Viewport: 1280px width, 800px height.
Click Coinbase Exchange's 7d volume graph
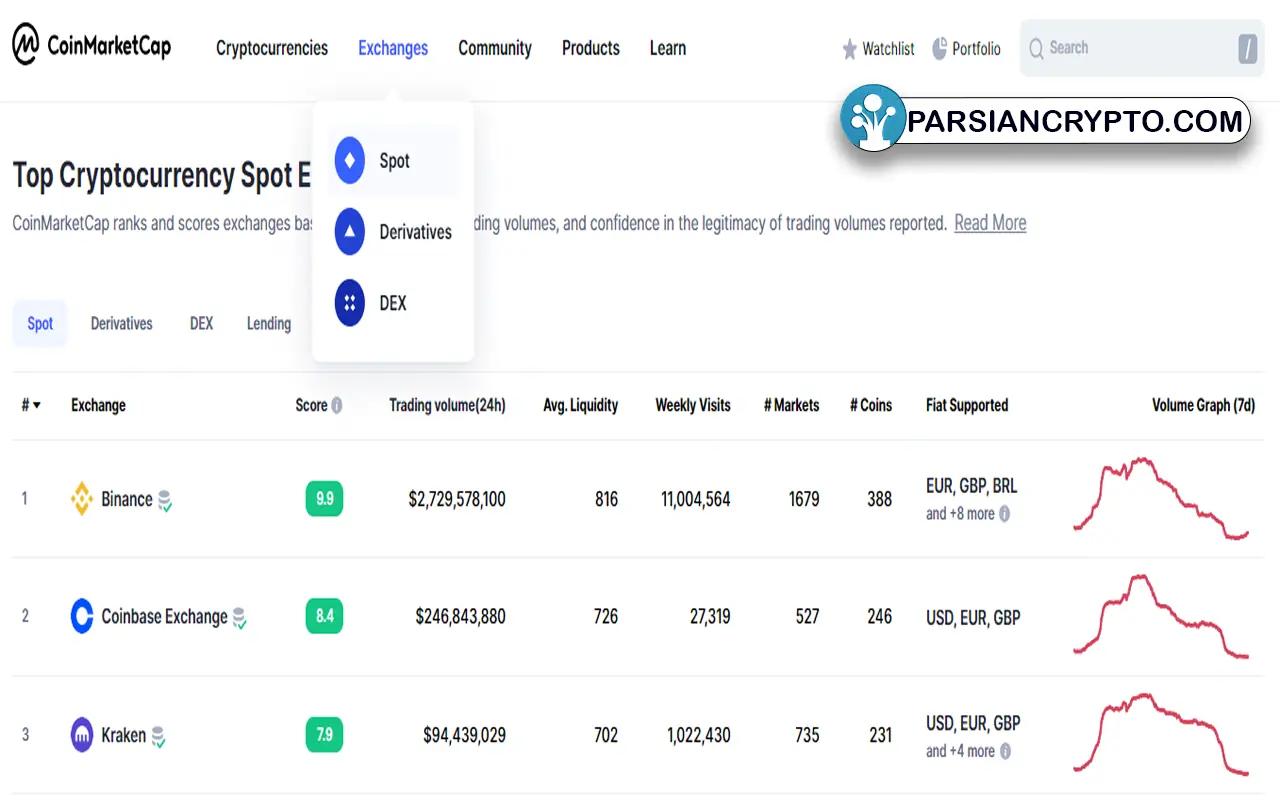1161,616
